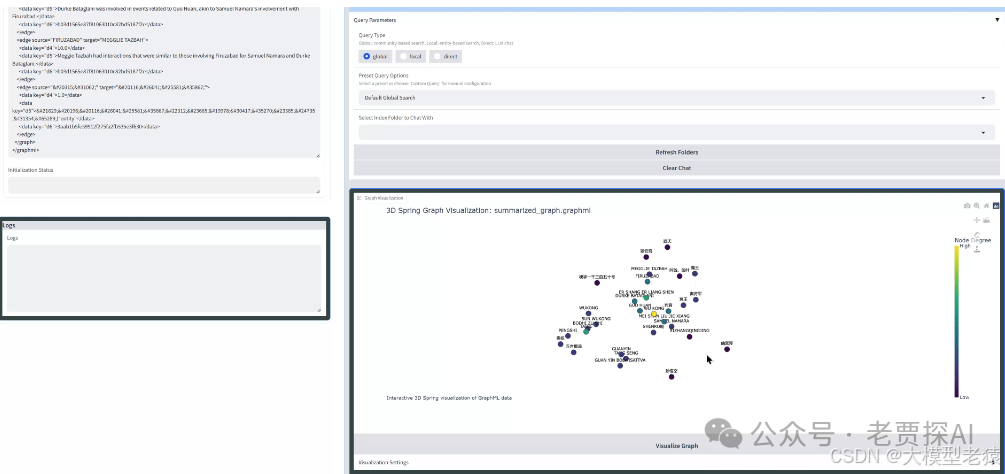Open the Select Index Folder dropdown

coord(676,132)
